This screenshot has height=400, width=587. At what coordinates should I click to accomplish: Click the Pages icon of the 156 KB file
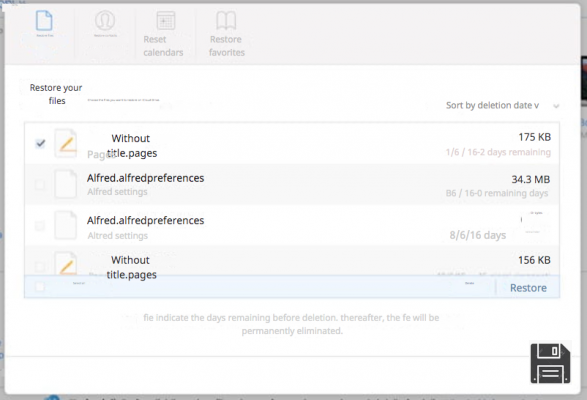point(66,263)
